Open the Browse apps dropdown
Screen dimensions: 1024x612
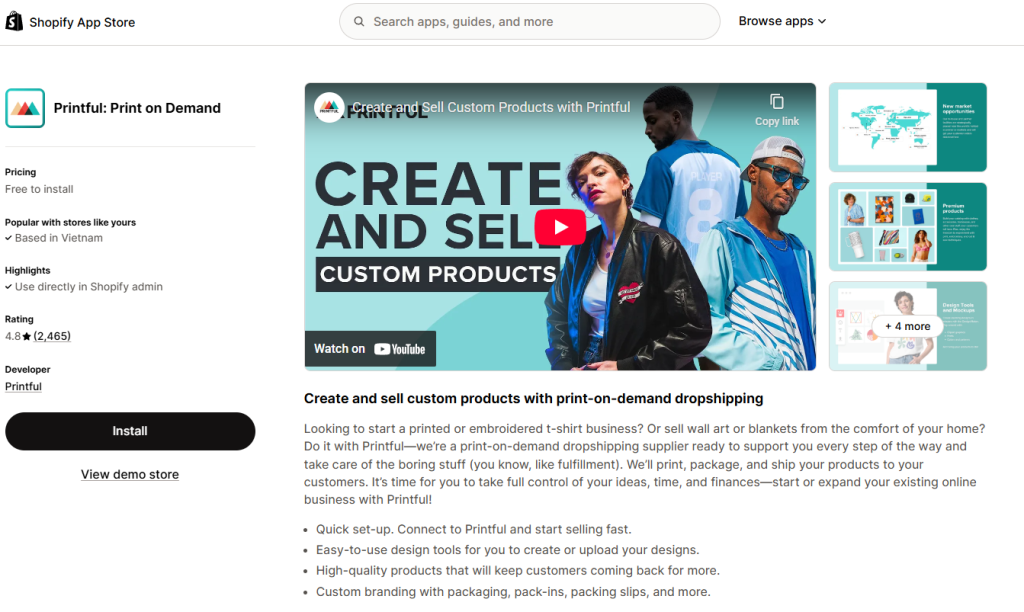781,20
